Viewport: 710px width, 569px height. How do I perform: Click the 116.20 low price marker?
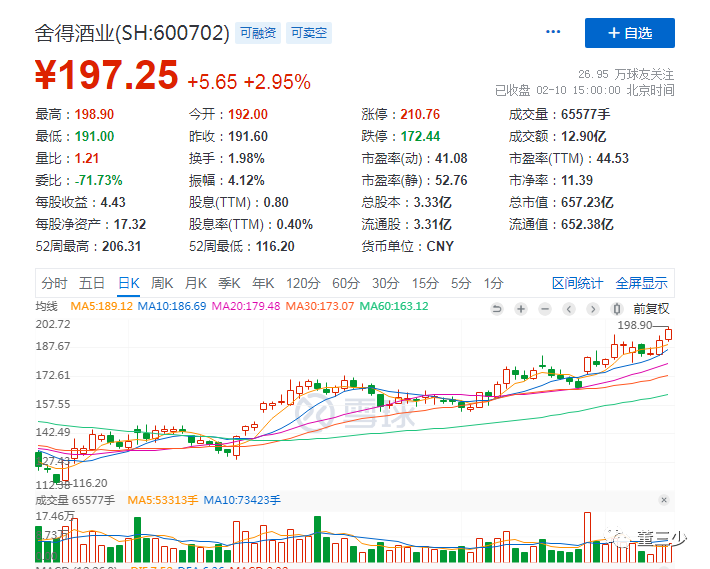tap(90, 483)
